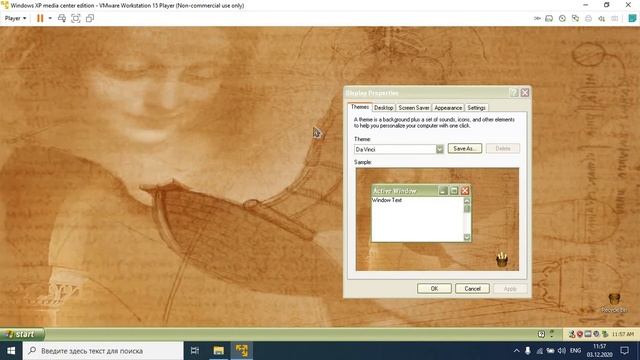Click the Recycle Bin desktop icon
The width and height of the screenshot is (640, 360).
[614, 303]
